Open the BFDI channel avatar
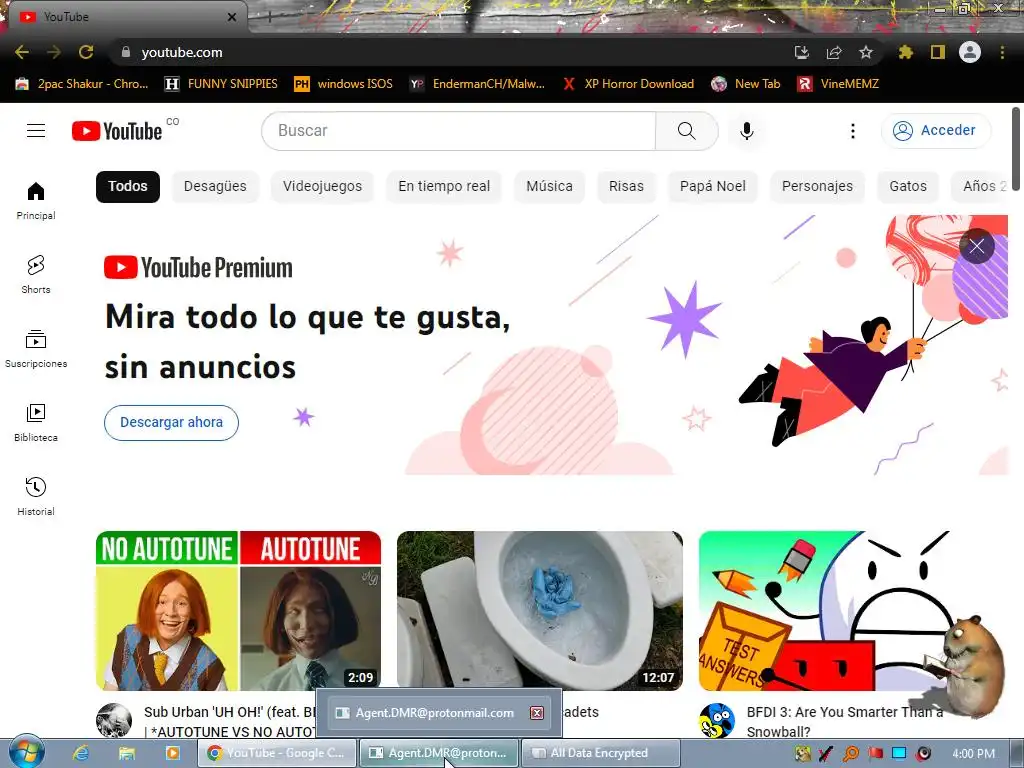This screenshot has width=1024, height=768. (x=716, y=720)
